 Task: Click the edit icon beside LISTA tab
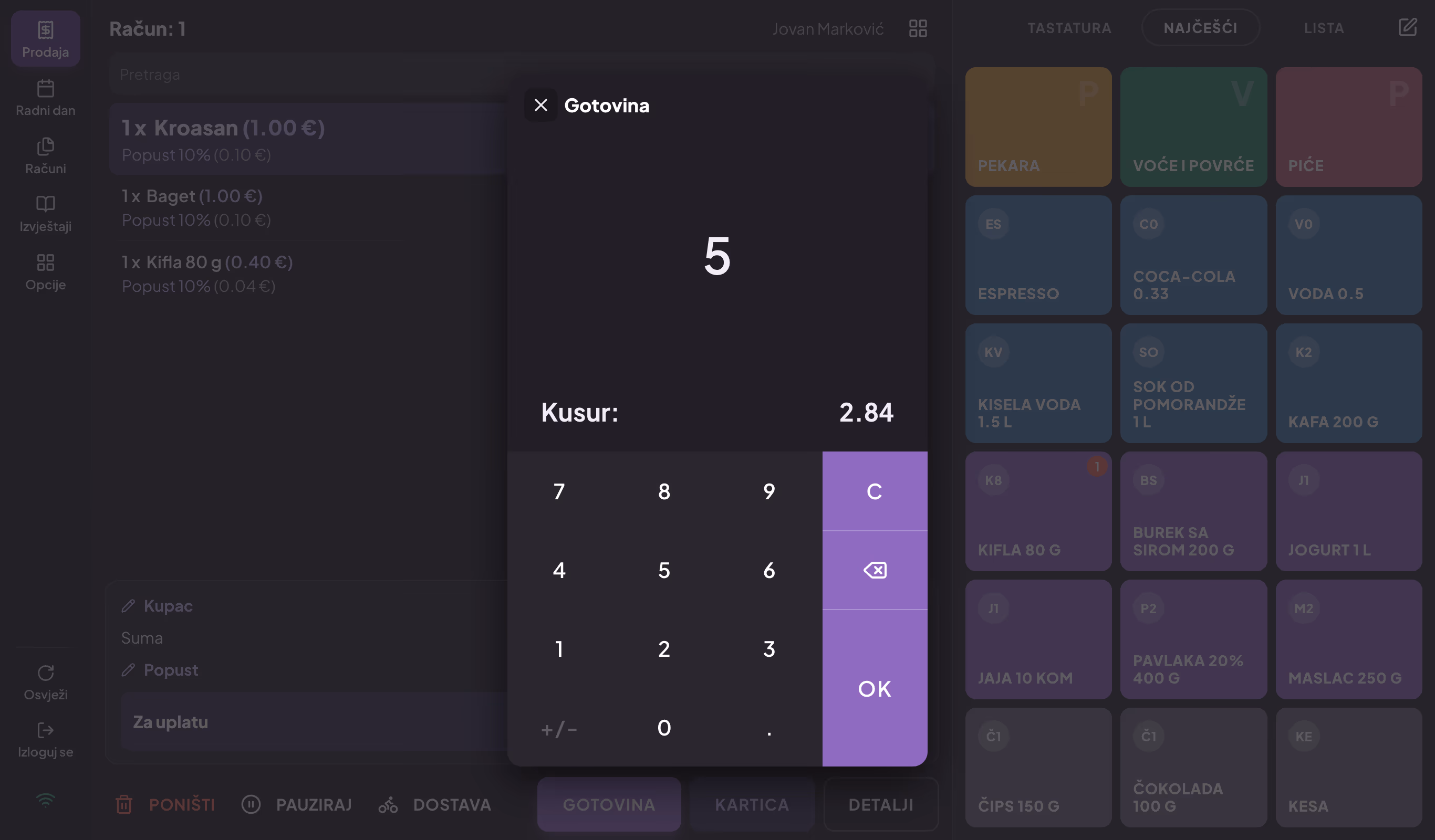1408,27
